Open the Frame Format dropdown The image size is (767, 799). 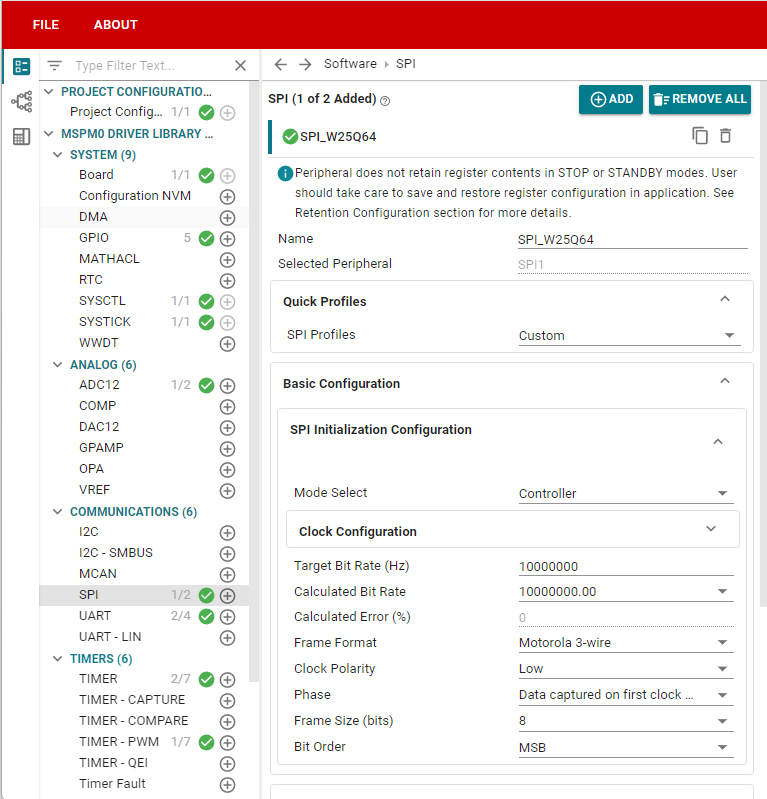[626, 643]
